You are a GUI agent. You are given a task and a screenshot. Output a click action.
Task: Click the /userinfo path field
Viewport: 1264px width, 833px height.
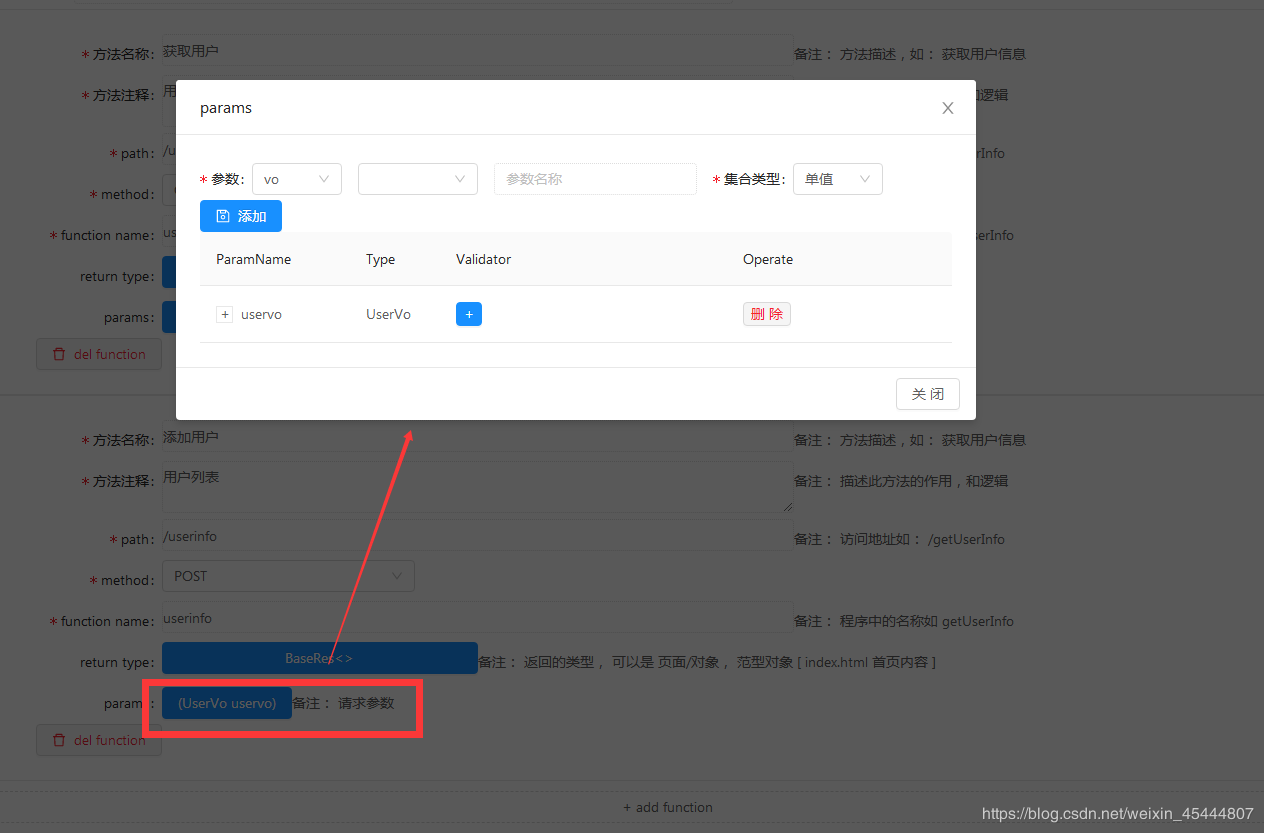(x=477, y=535)
